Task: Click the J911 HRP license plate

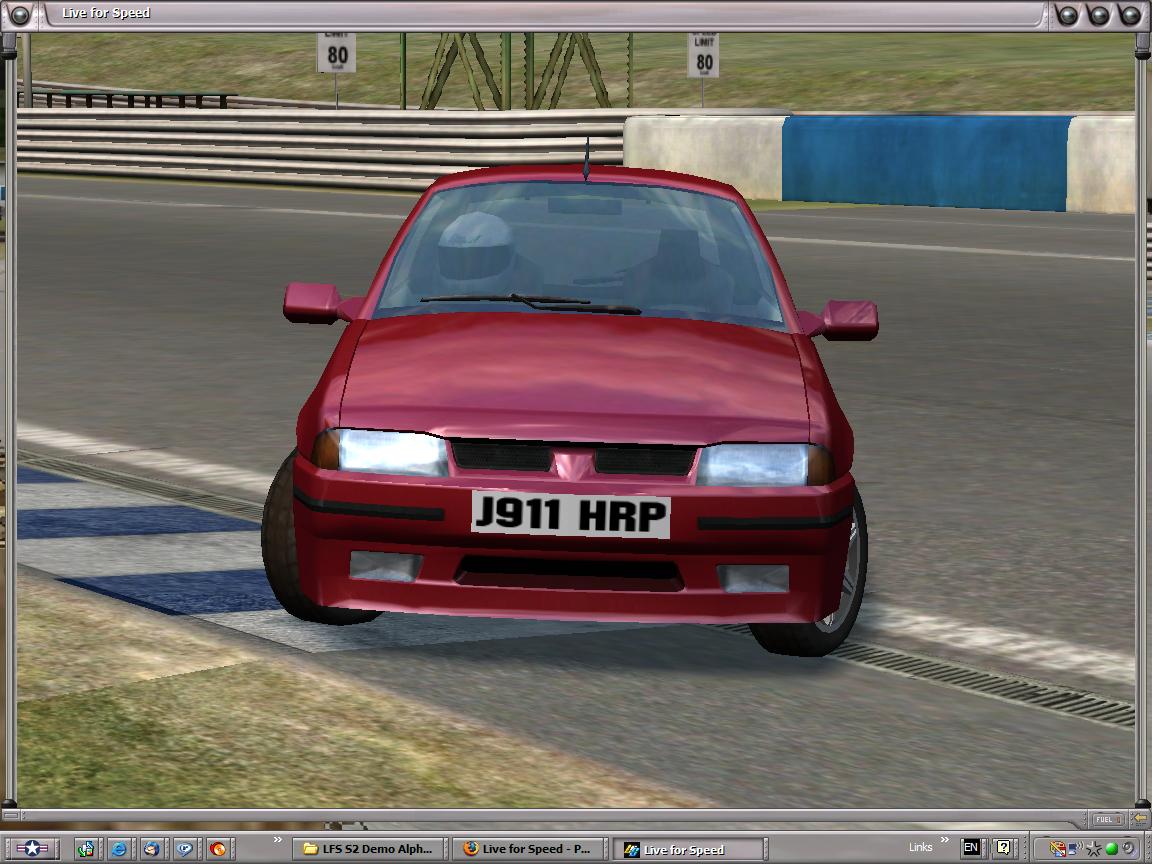Action: [x=571, y=514]
